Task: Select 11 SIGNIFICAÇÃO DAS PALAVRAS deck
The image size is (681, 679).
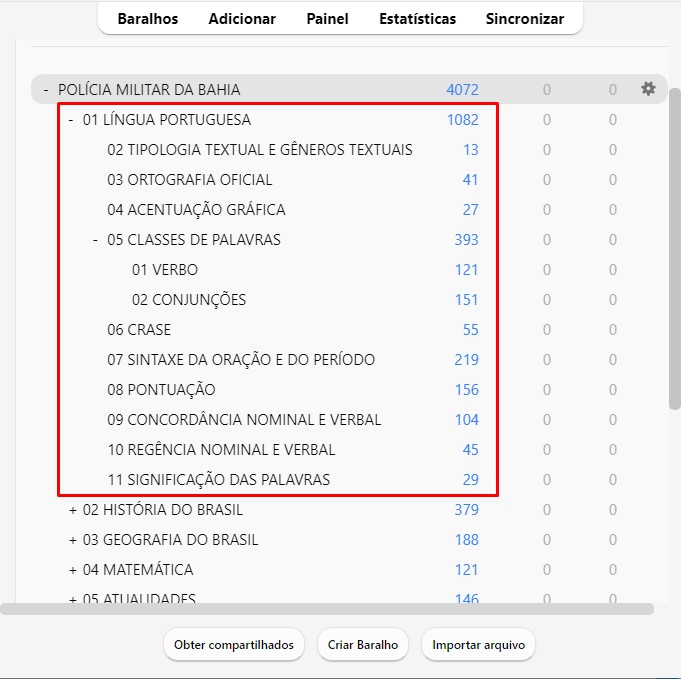Action: coord(218,479)
